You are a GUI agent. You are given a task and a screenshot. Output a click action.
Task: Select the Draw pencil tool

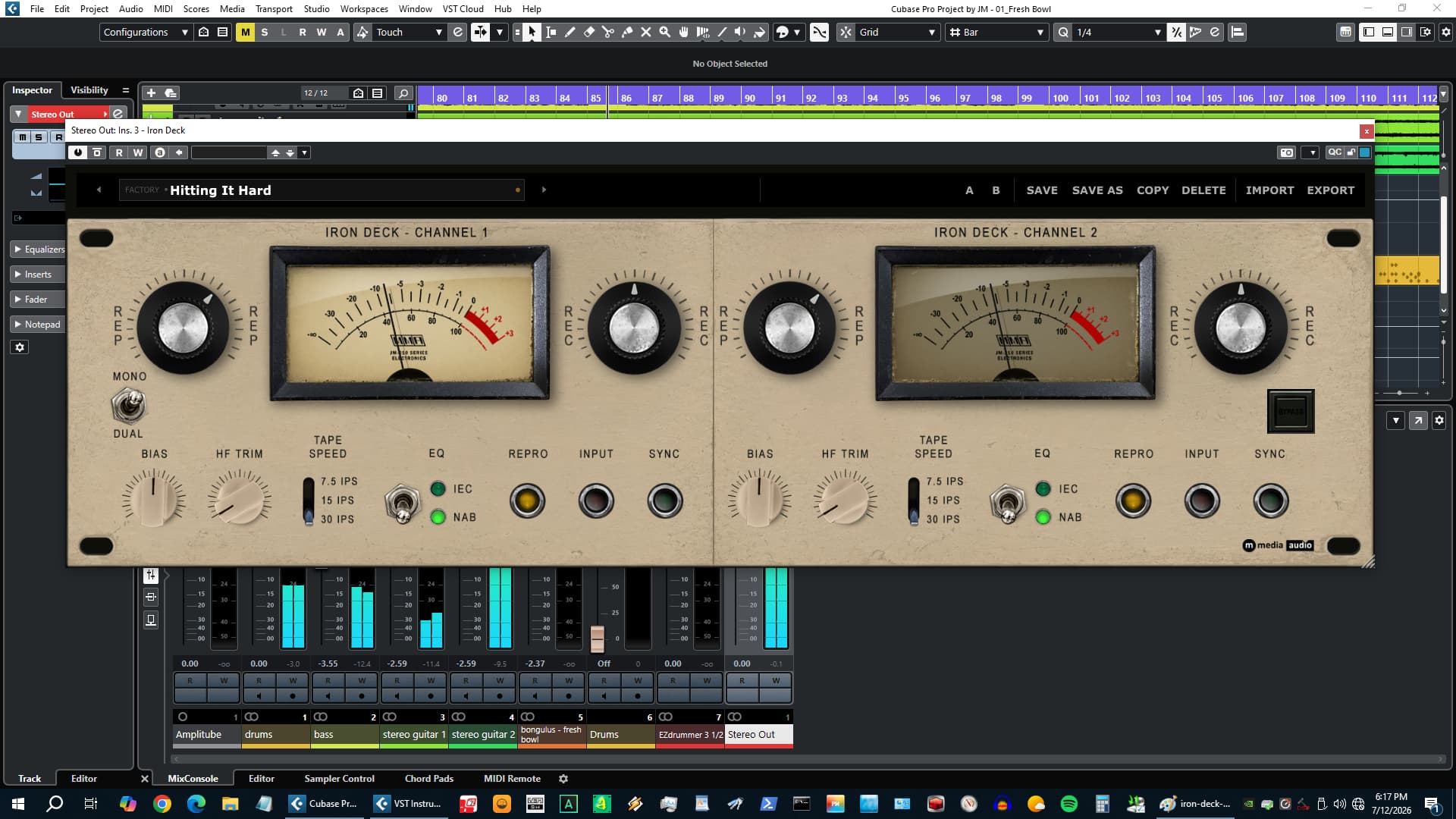(x=570, y=32)
